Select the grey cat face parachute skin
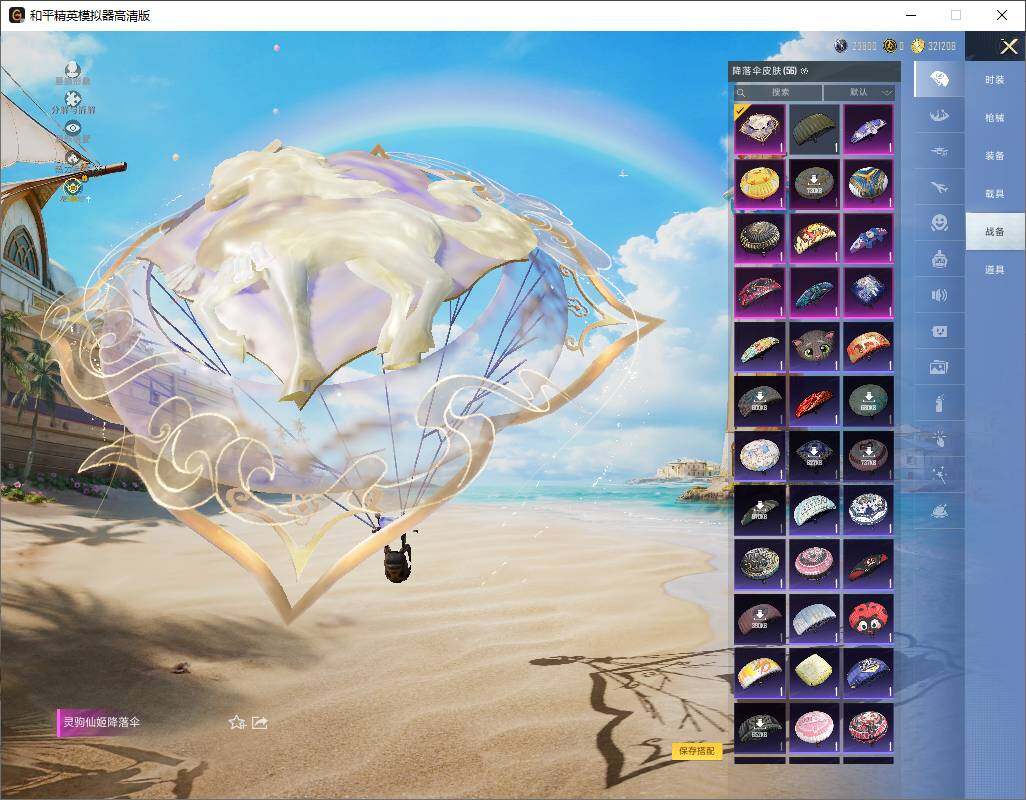The width and height of the screenshot is (1026, 800). pos(814,347)
